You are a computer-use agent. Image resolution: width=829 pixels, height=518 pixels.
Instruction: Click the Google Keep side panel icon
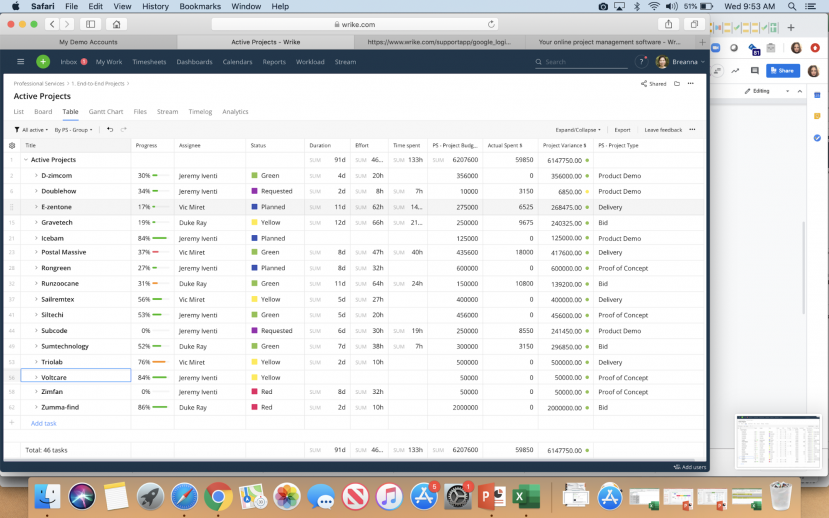pos(817,116)
